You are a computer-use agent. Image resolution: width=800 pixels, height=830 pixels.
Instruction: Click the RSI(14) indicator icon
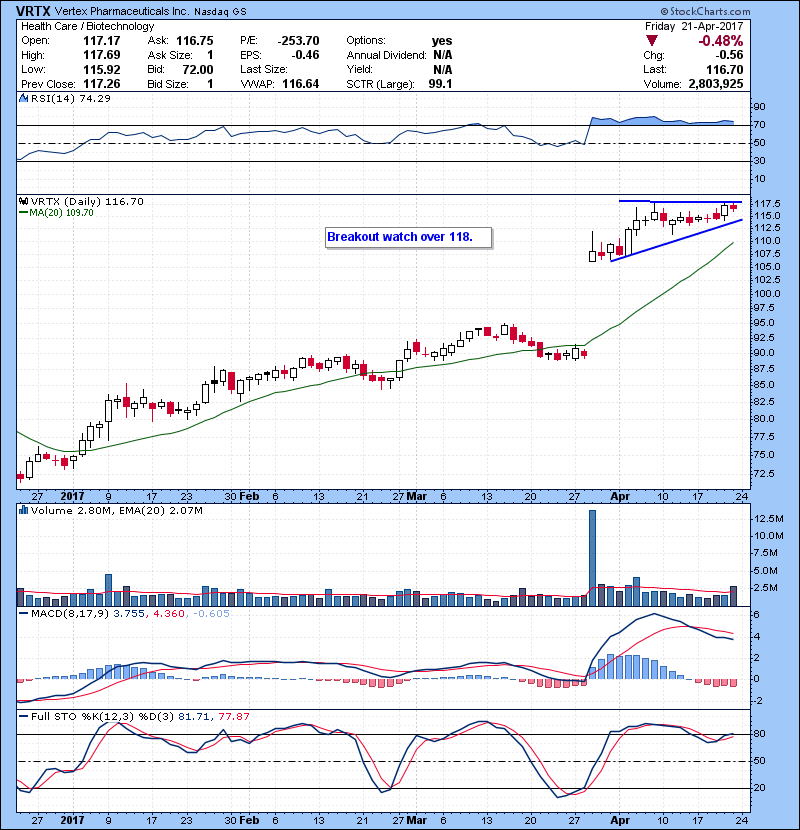click(23, 98)
